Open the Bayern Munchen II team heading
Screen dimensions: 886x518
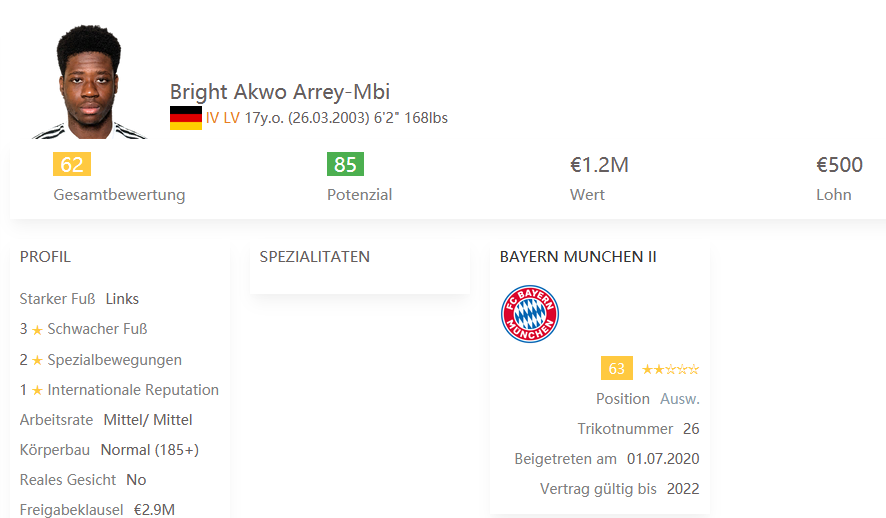coord(578,257)
